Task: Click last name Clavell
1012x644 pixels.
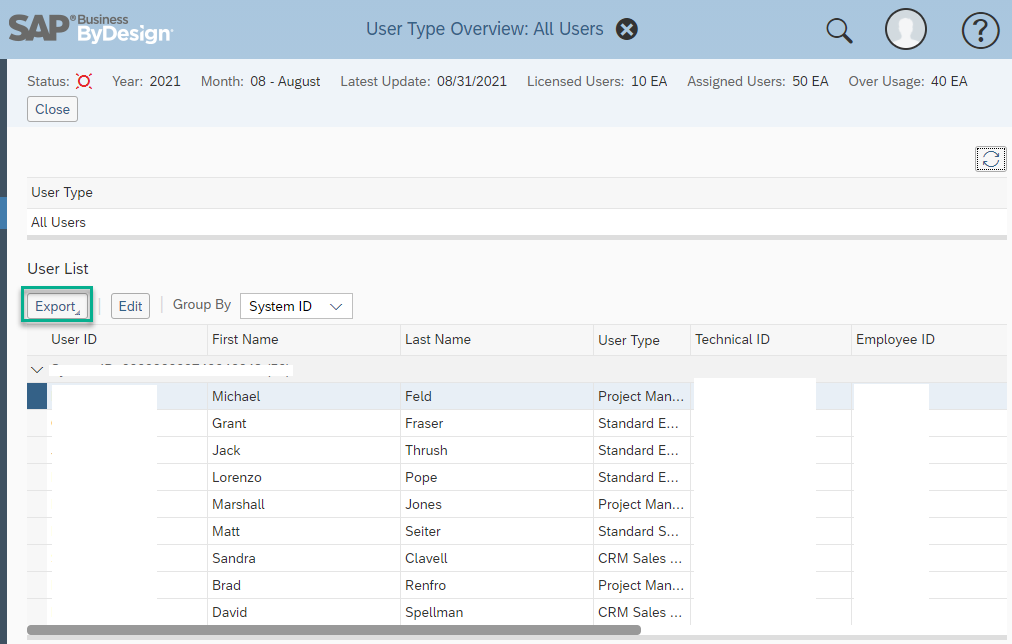Action: point(426,559)
